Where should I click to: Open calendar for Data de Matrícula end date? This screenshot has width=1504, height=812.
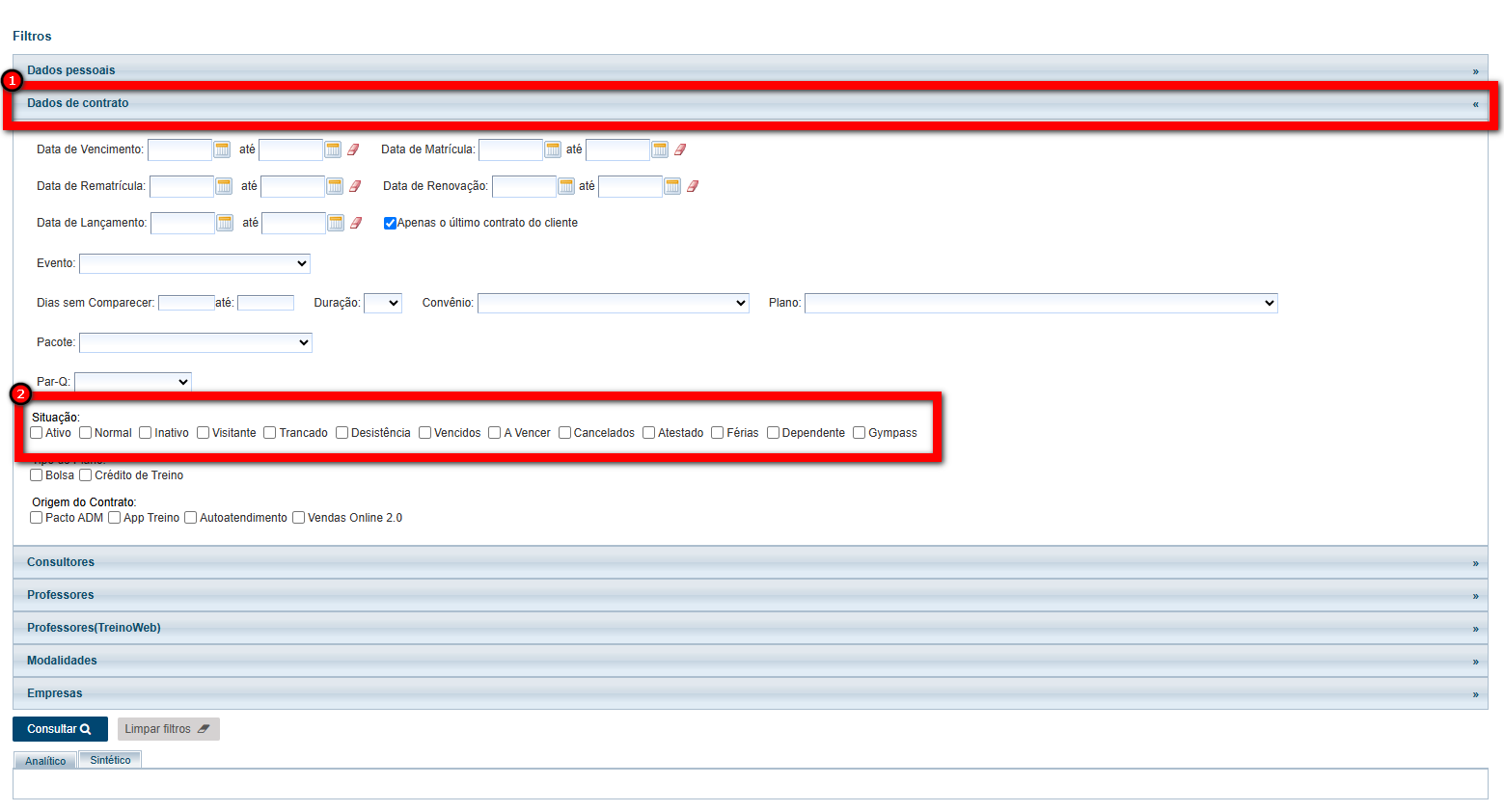[x=660, y=149]
